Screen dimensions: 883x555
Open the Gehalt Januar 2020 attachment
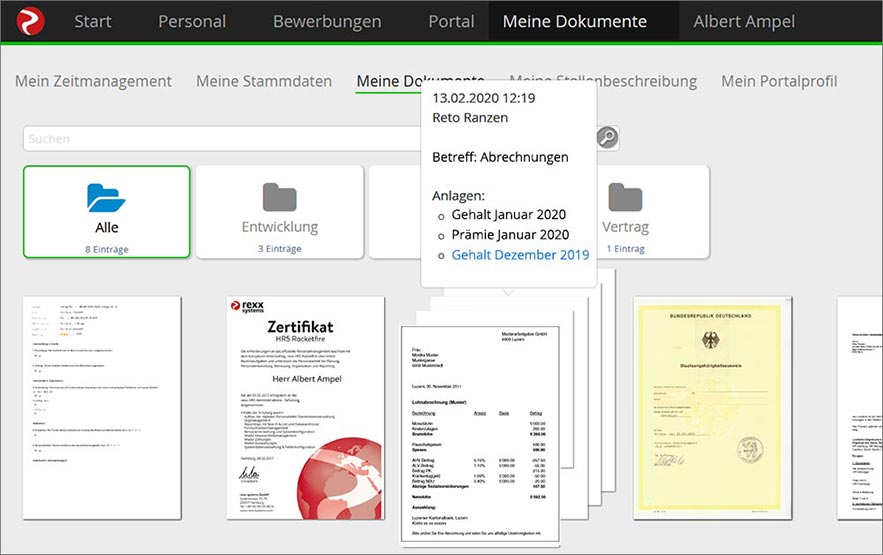pyautogui.click(x=509, y=214)
